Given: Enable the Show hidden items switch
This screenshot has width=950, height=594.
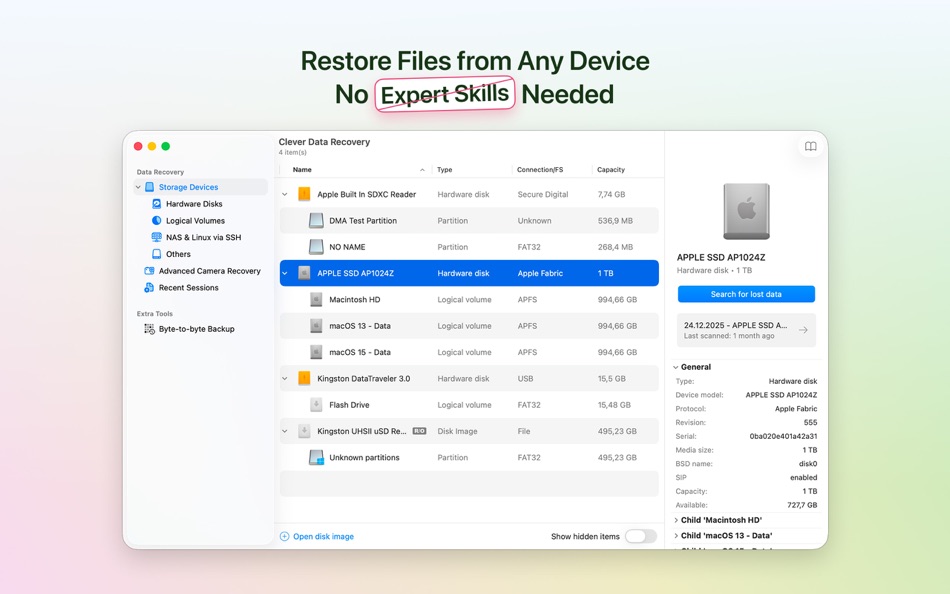Looking at the screenshot, I should tap(642, 536).
